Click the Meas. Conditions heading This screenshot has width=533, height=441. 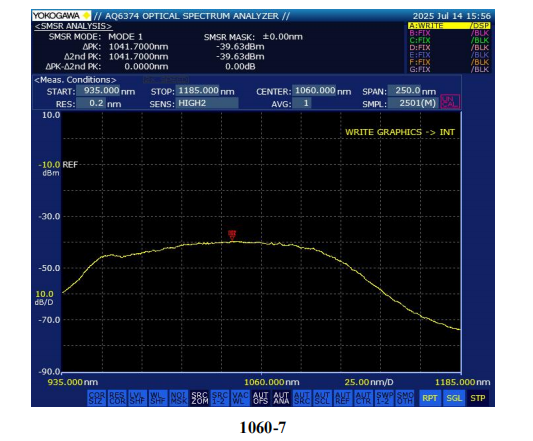click(x=75, y=80)
